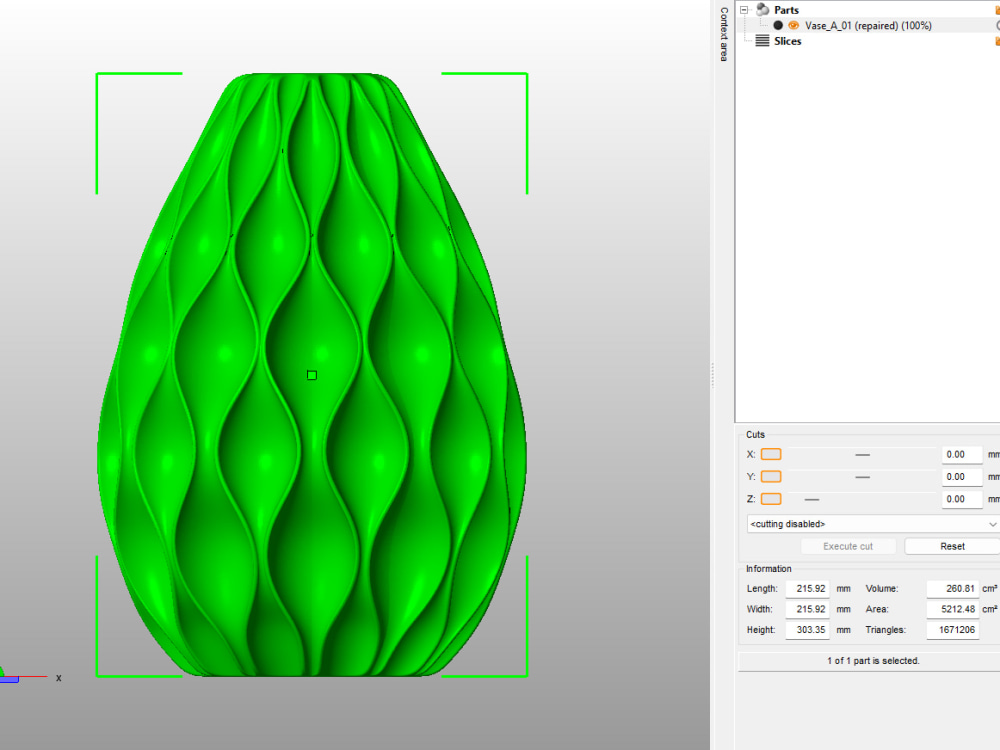
Task: Select Vase_A_01 (repaired) (100%) in tree
Action: [868, 26]
